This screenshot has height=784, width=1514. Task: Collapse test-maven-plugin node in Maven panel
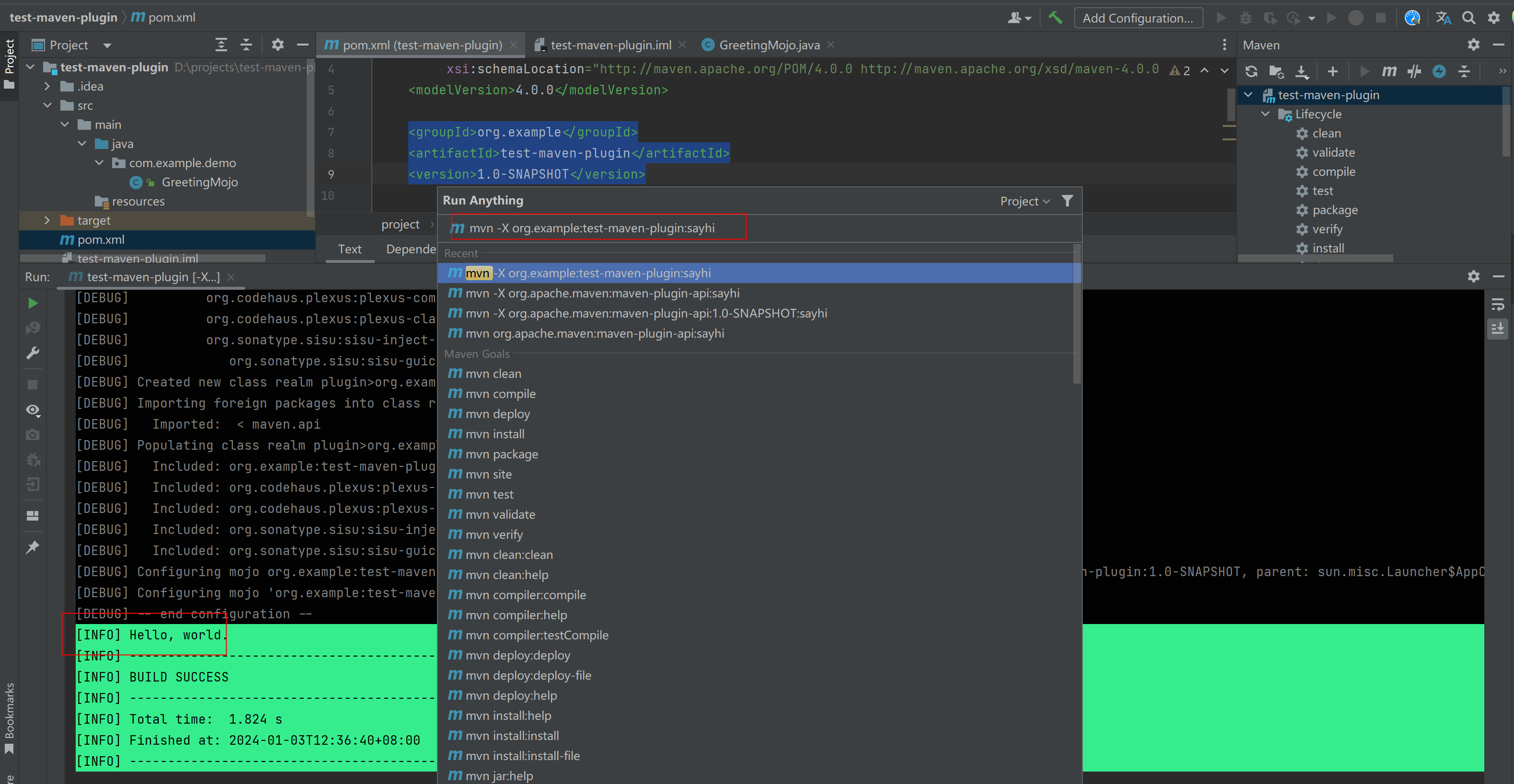pos(1249,95)
